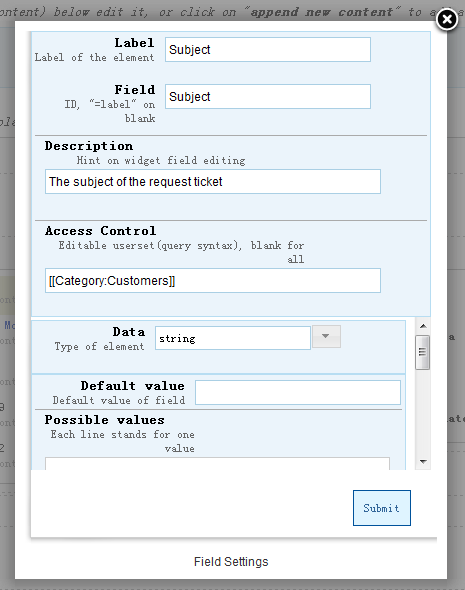Click the bold Field heading text

tap(135, 90)
